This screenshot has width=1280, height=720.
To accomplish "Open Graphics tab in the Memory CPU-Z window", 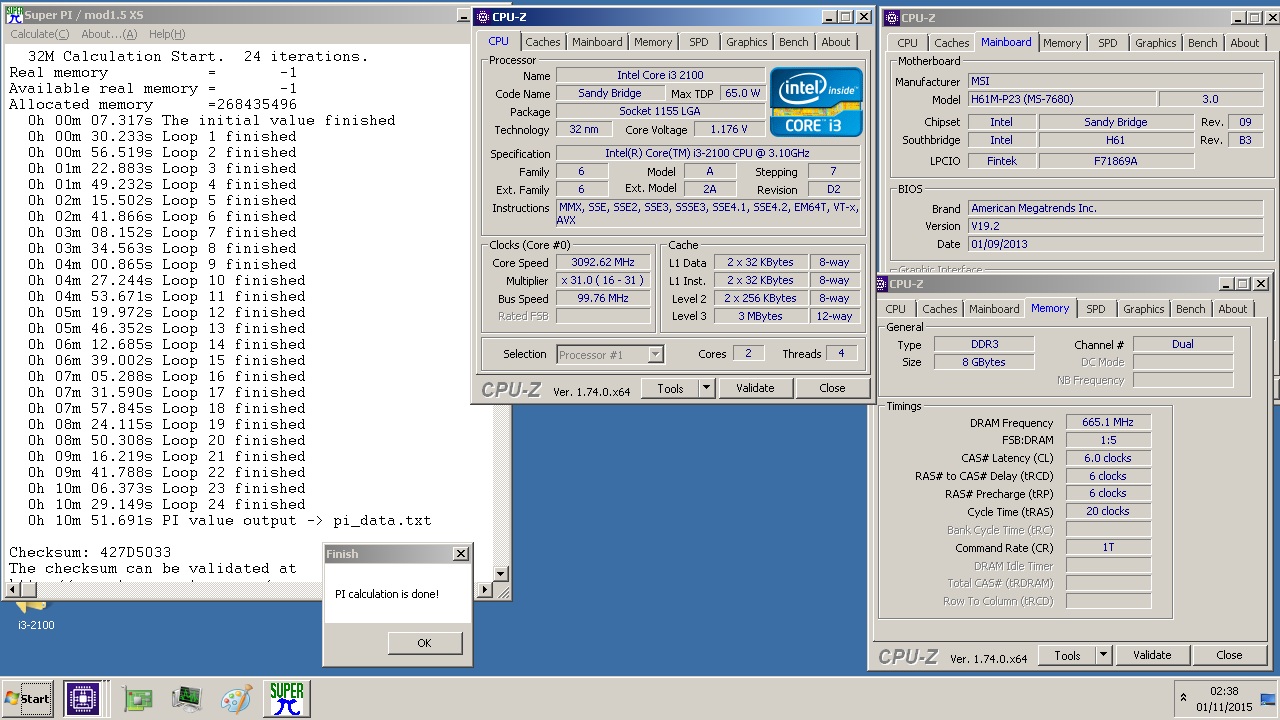I will [x=1144, y=309].
